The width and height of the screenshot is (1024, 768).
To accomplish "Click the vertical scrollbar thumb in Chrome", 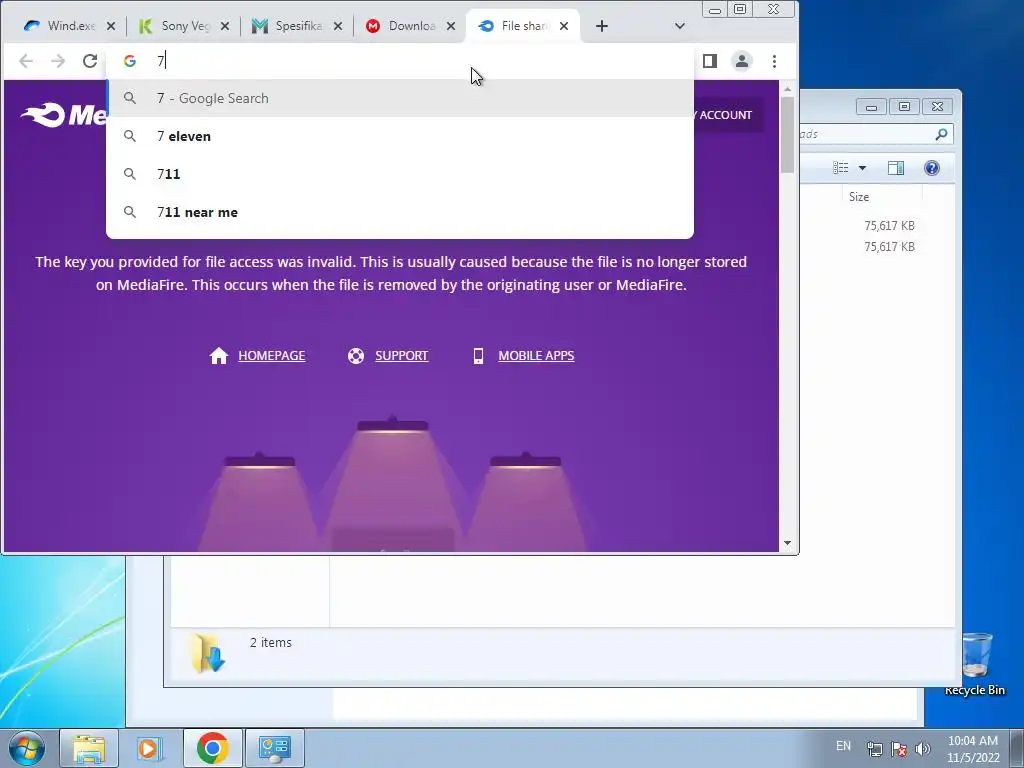I will tap(788, 135).
